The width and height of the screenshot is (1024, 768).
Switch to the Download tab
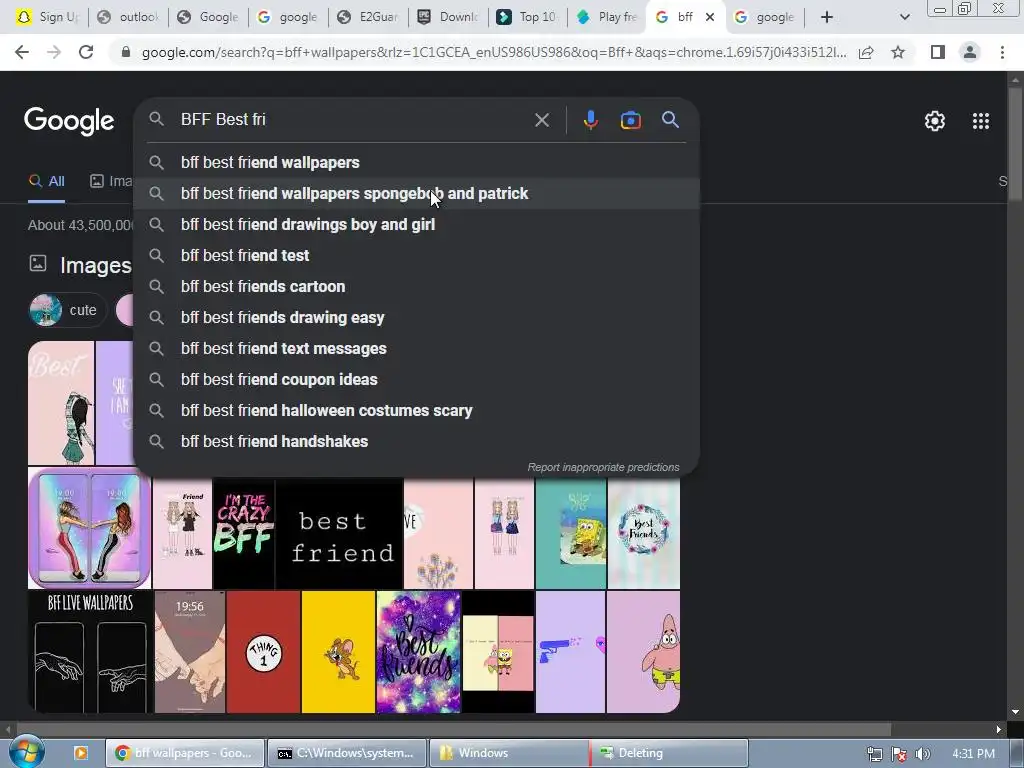coord(449,17)
